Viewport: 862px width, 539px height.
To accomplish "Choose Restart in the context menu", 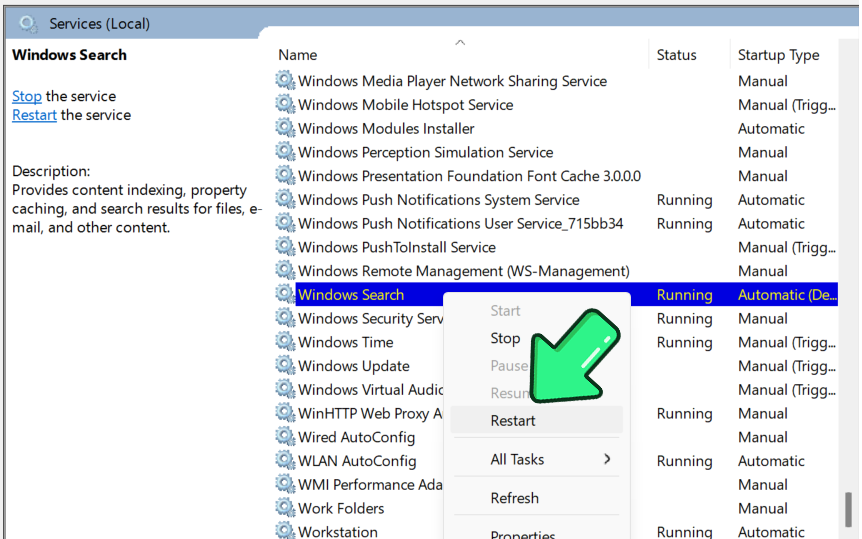I will coord(513,421).
